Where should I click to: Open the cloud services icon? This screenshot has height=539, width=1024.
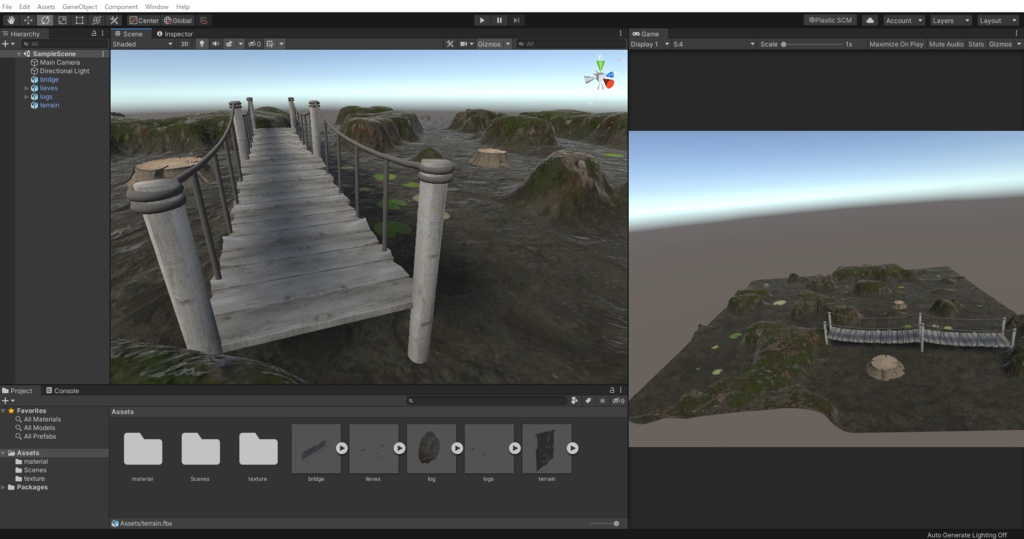(870, 20)
